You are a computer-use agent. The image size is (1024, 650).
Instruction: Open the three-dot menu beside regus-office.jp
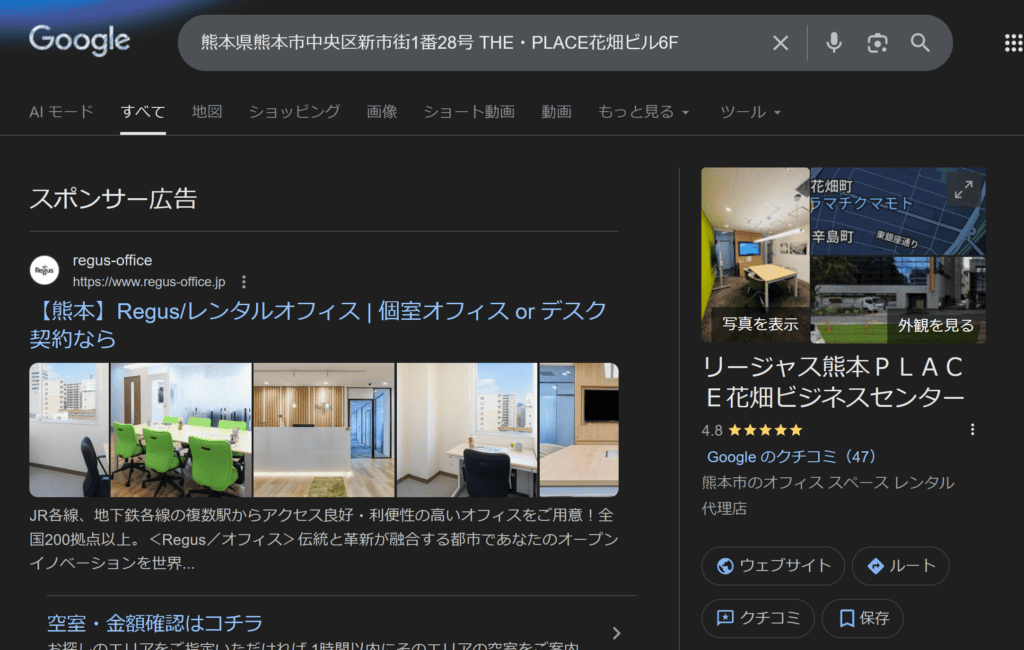coord(244,282)
